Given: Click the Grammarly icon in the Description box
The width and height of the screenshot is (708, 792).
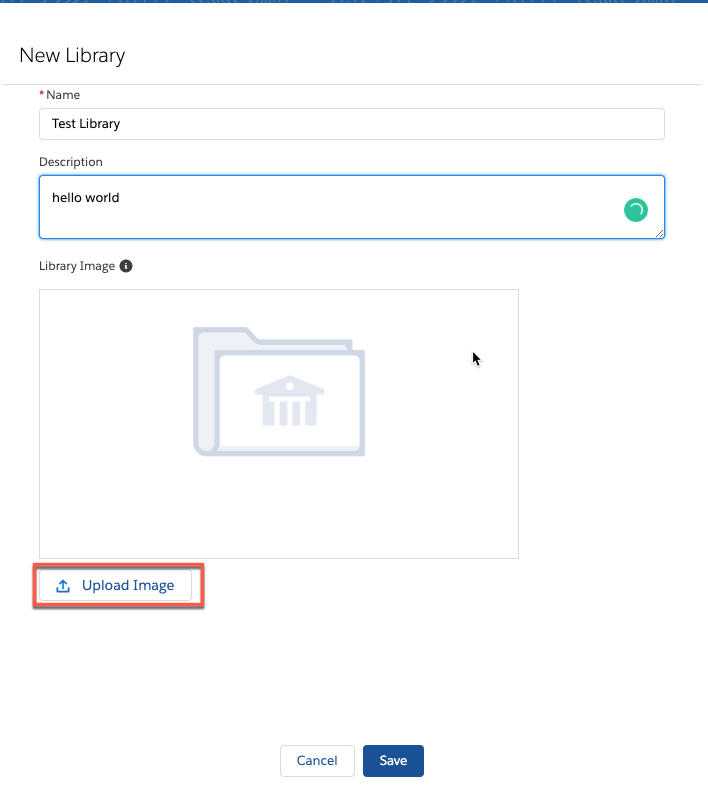Looking at the screenshot, I should point(635,210).
